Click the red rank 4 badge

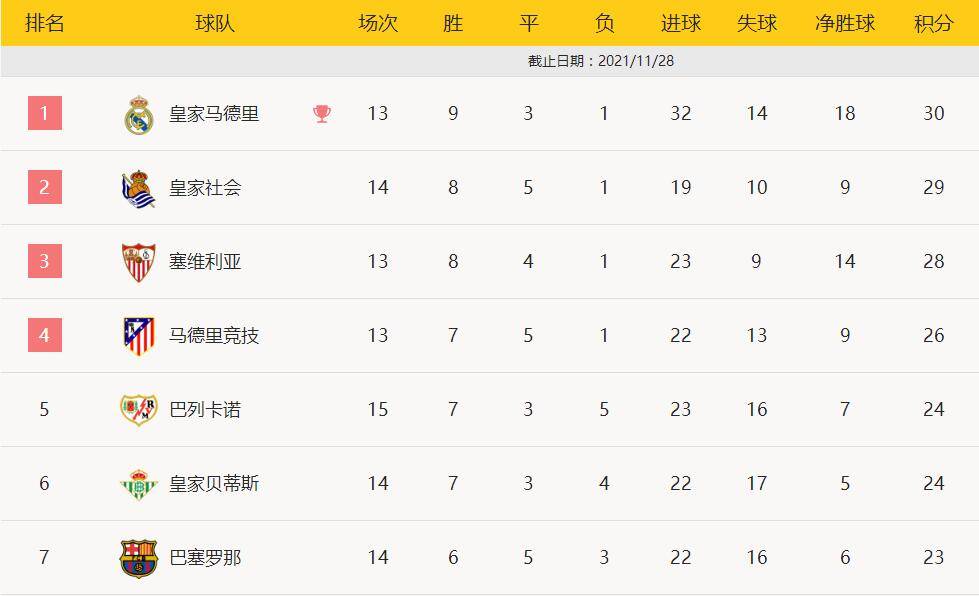click(x=44, y=335)
